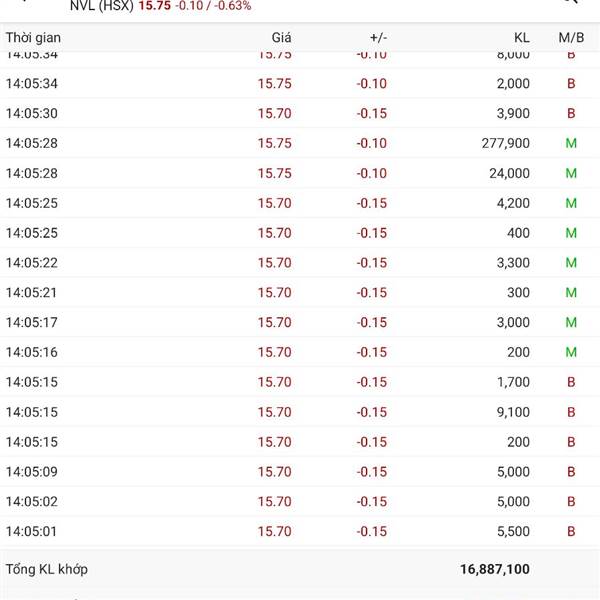600x600 pixels.
Task: Select the 14:05:30 trade row
Action: 300,114
